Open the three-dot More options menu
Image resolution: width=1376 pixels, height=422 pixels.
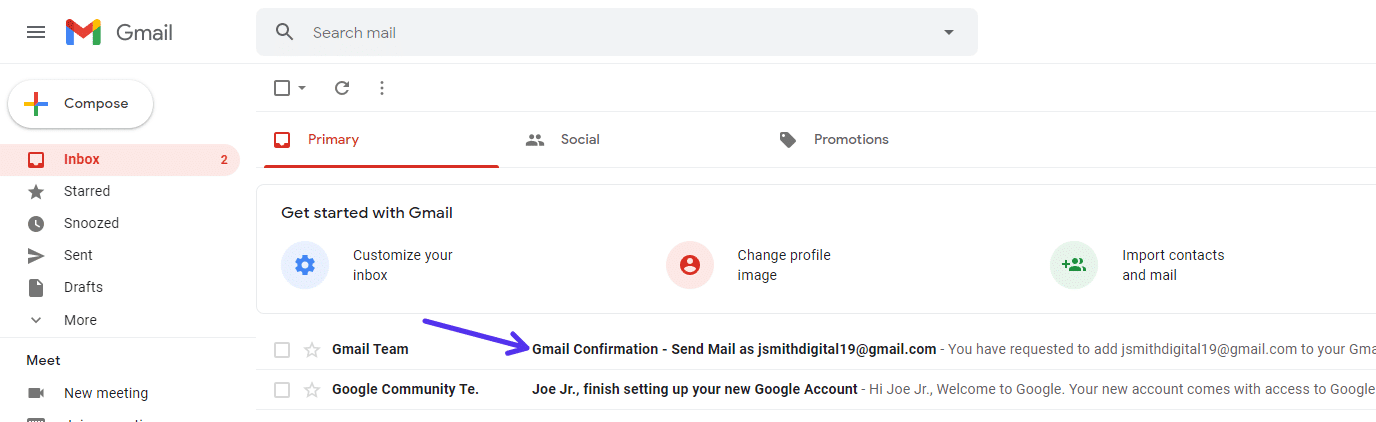381,88
